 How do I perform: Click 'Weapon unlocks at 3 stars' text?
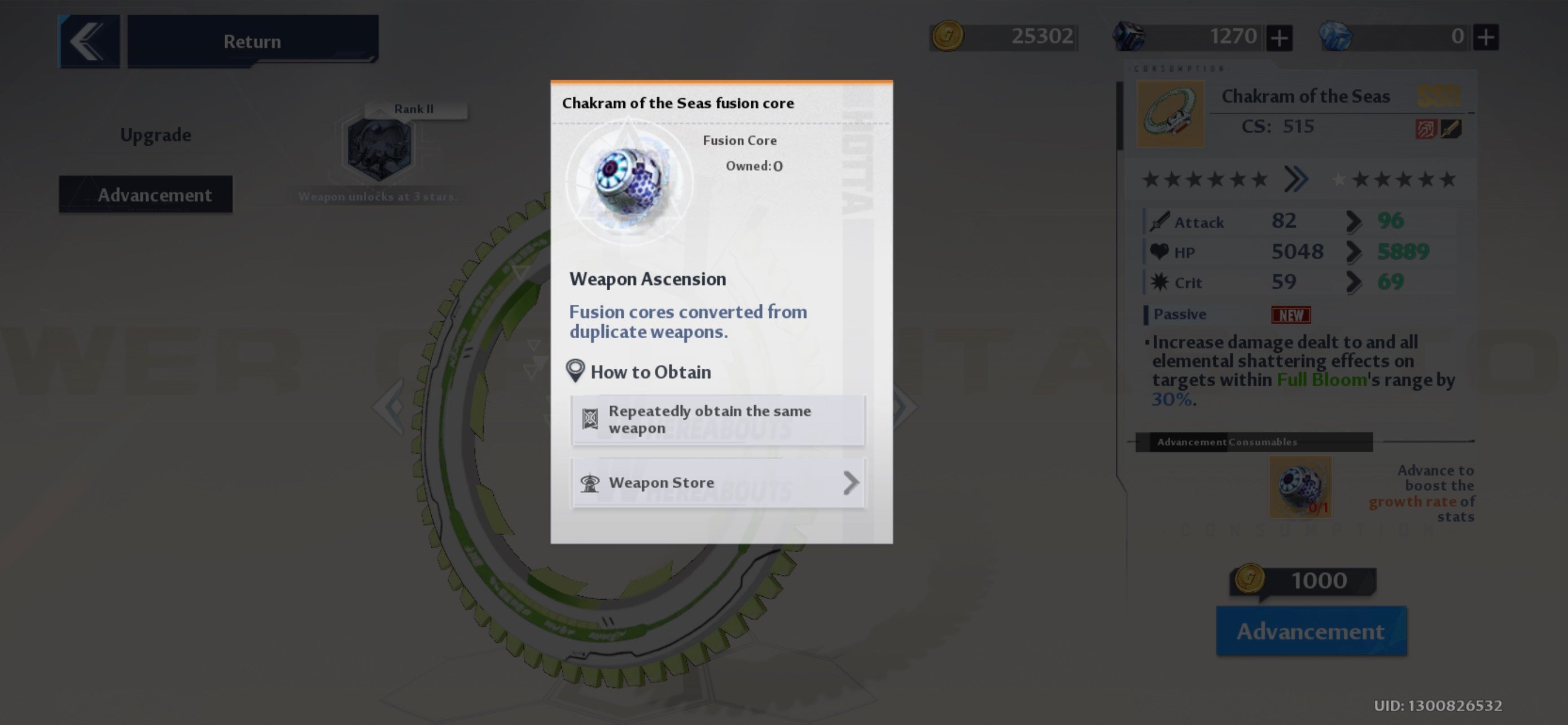378,196
